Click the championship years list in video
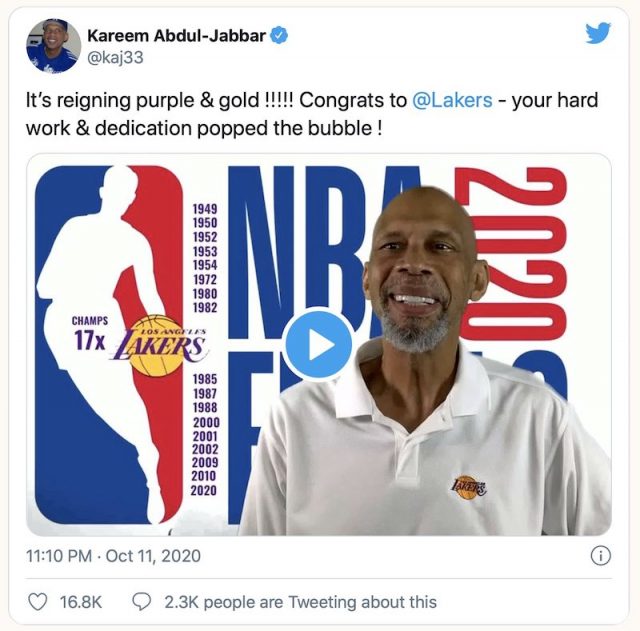 click(205, 350)
